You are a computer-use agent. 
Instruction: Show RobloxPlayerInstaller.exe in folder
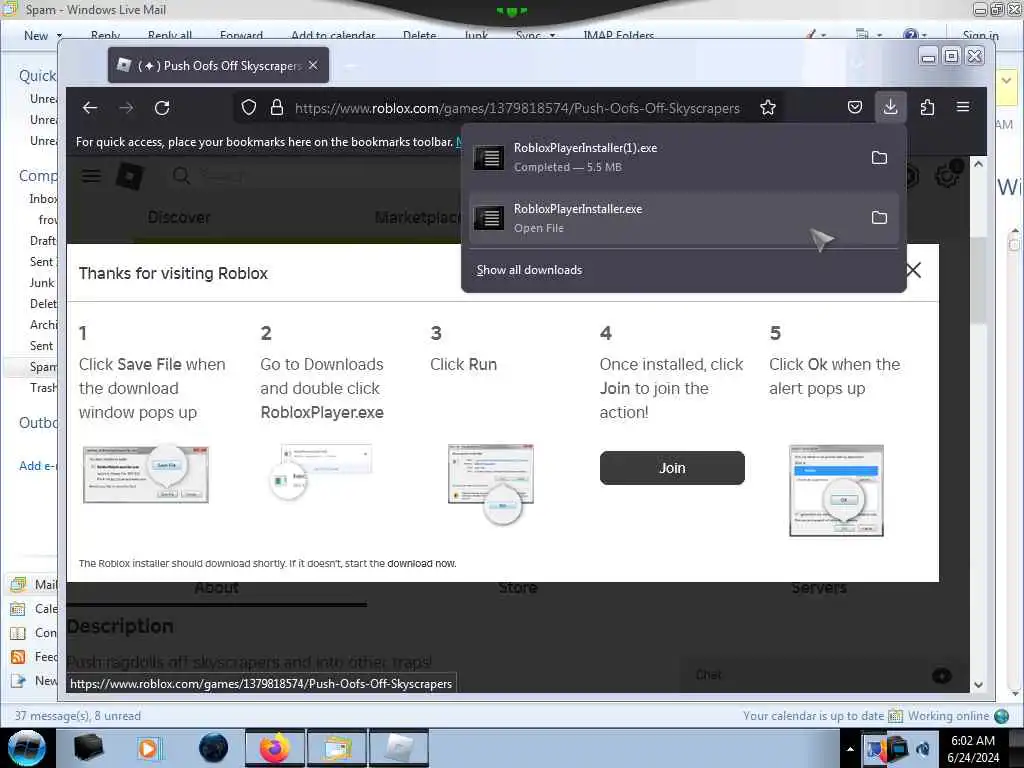879,217
